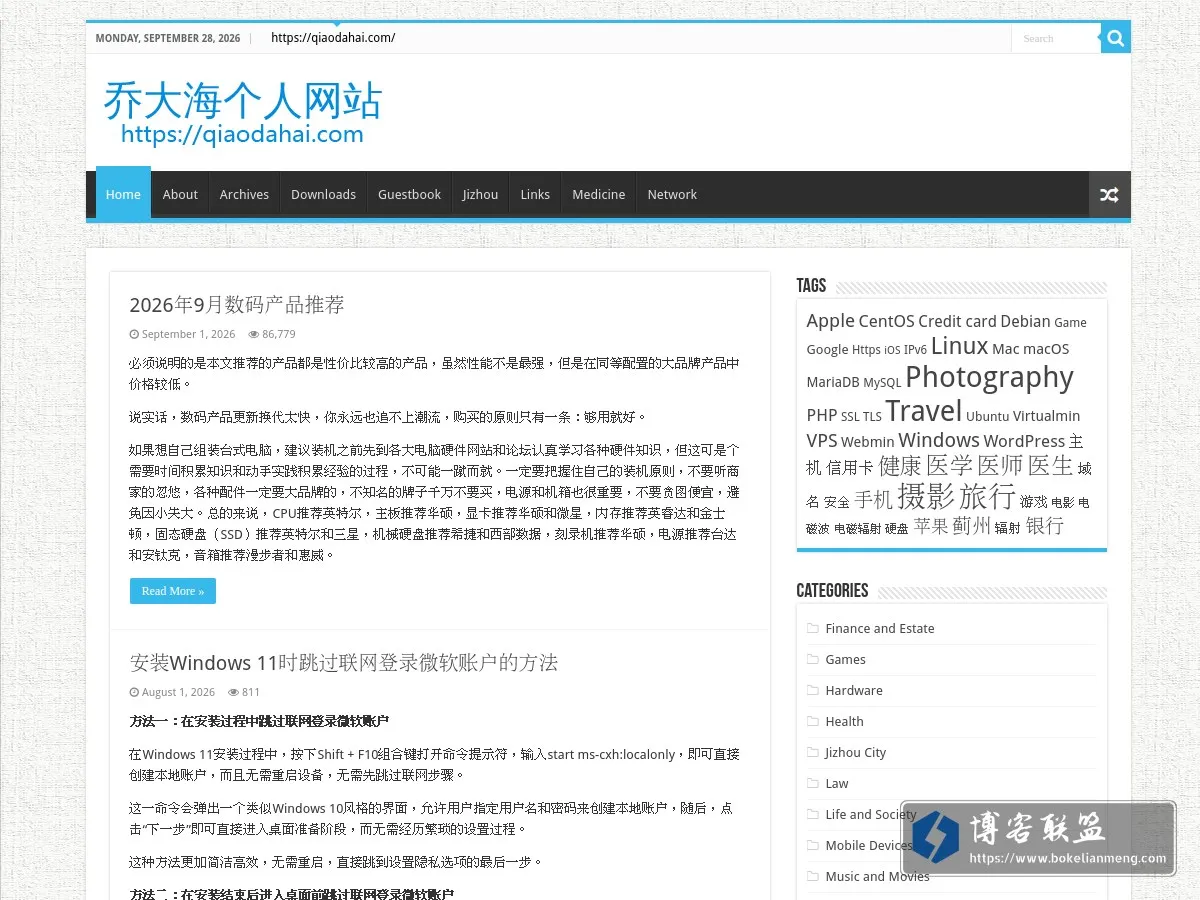Open the Law category link
The image size is (1200, 900).
click(x=837, y=783)
